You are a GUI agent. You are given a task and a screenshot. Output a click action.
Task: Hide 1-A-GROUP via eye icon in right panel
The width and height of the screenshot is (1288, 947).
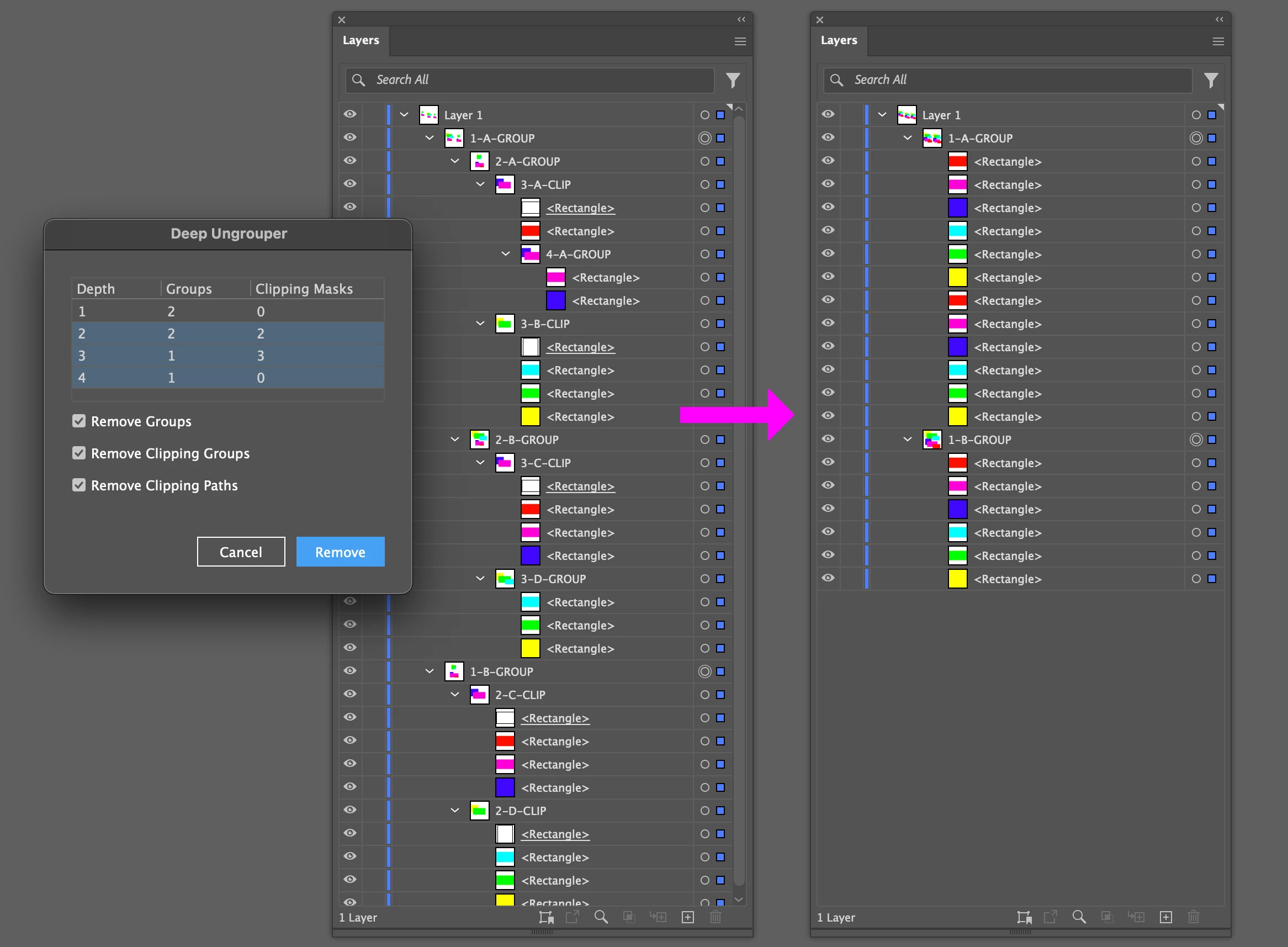pyautogui.click(x=828, y=137)
